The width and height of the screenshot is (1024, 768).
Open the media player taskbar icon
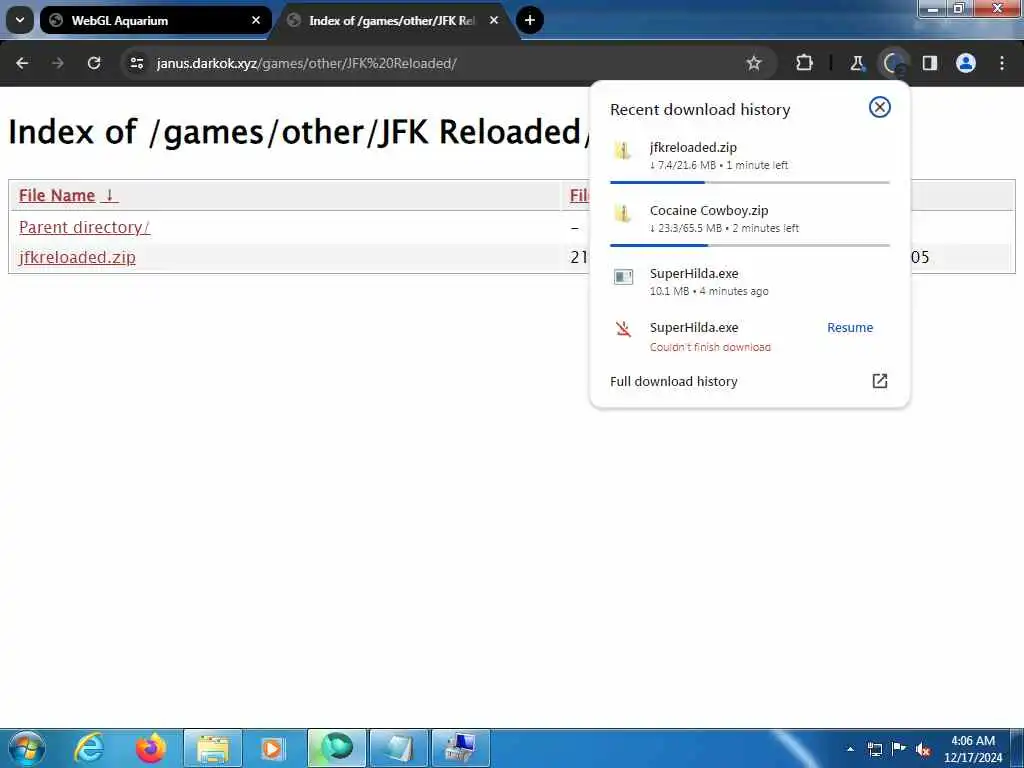(x=274, y=748)
